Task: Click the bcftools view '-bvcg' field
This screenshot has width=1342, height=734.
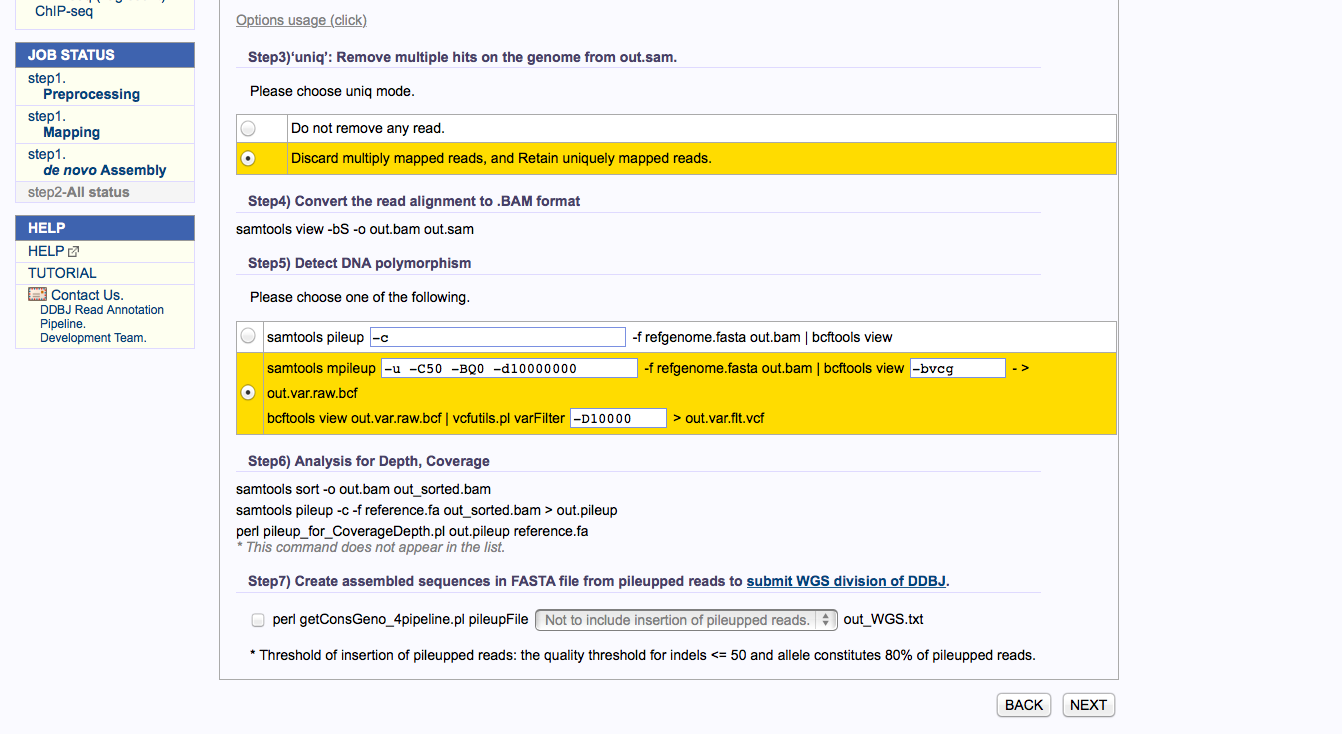Action: [x=957, y=368]
